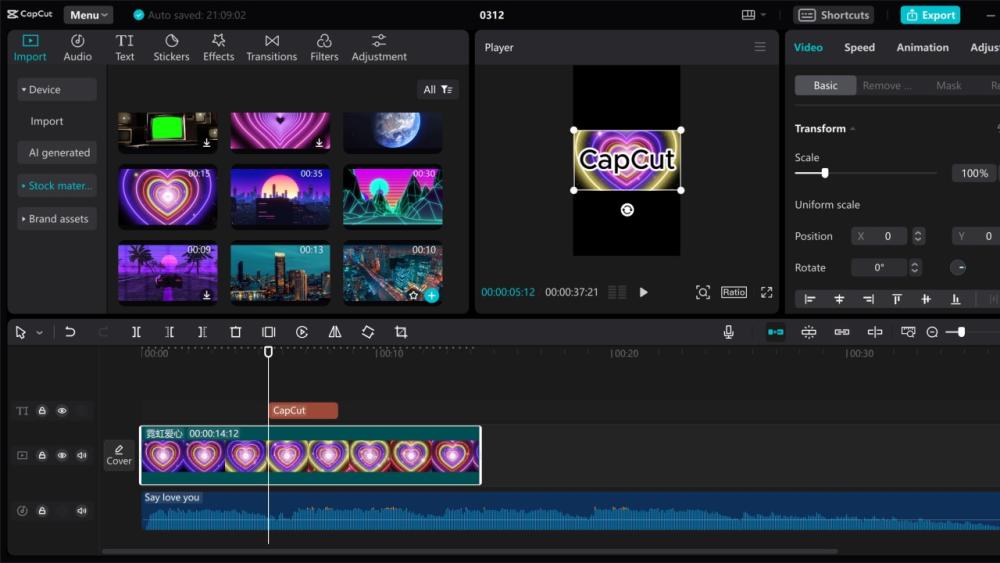Viewport: 1000px width, 563px height.
Task: Select the green screen TV thumbnail
Action: click(x=168, y=132)
